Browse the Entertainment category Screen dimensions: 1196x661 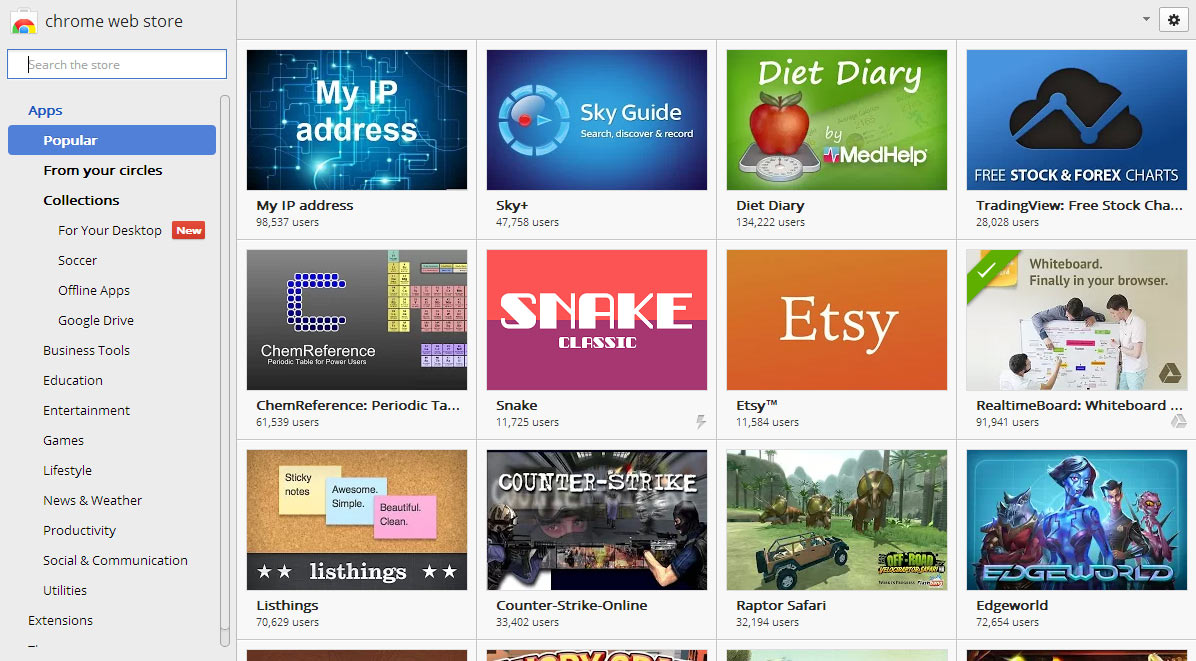click(x=86, y=410)
